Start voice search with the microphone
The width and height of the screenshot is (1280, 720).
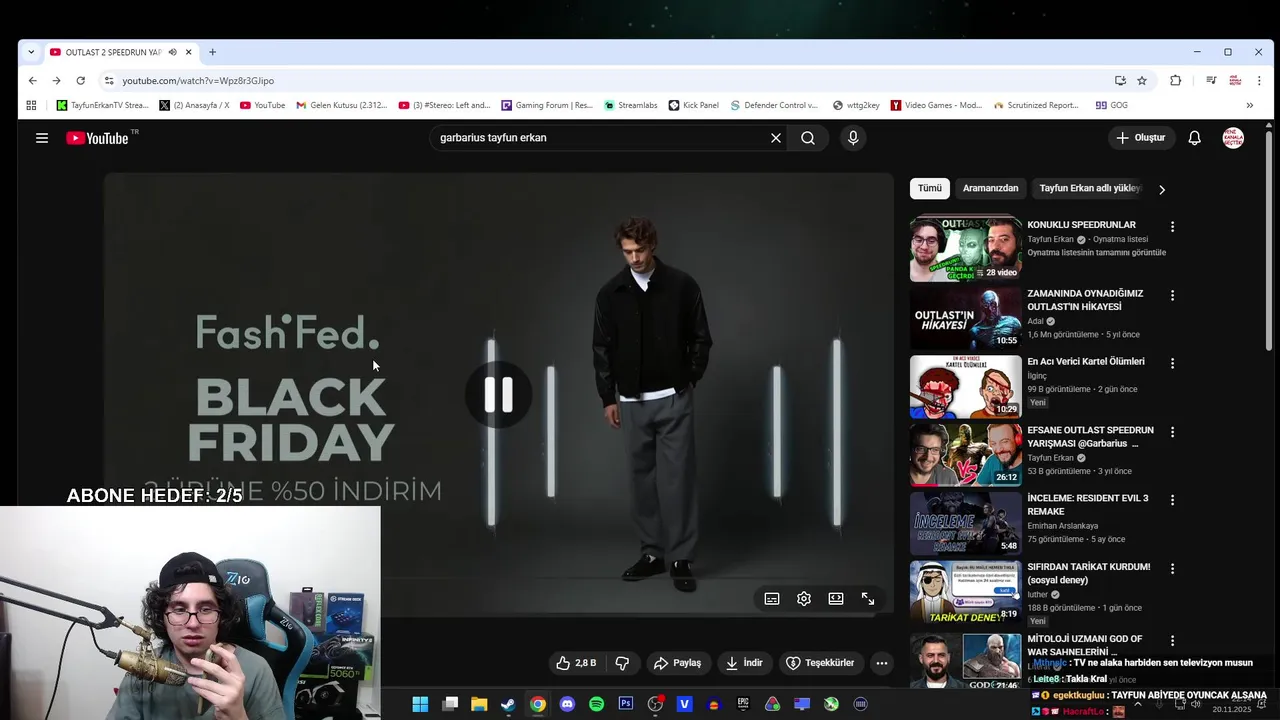tap(853, 138)
